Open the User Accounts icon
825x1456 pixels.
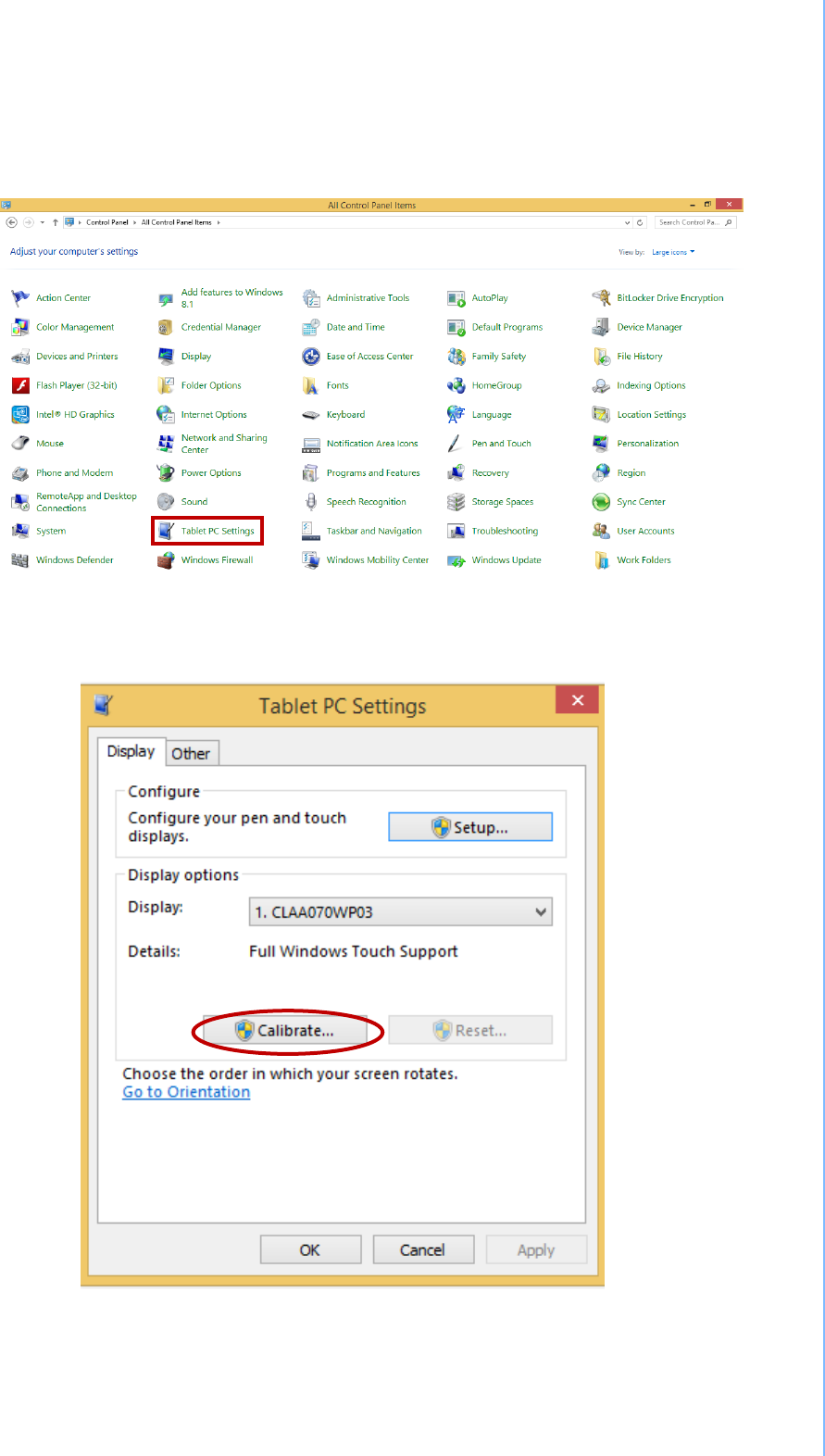[x=601, y=531]
